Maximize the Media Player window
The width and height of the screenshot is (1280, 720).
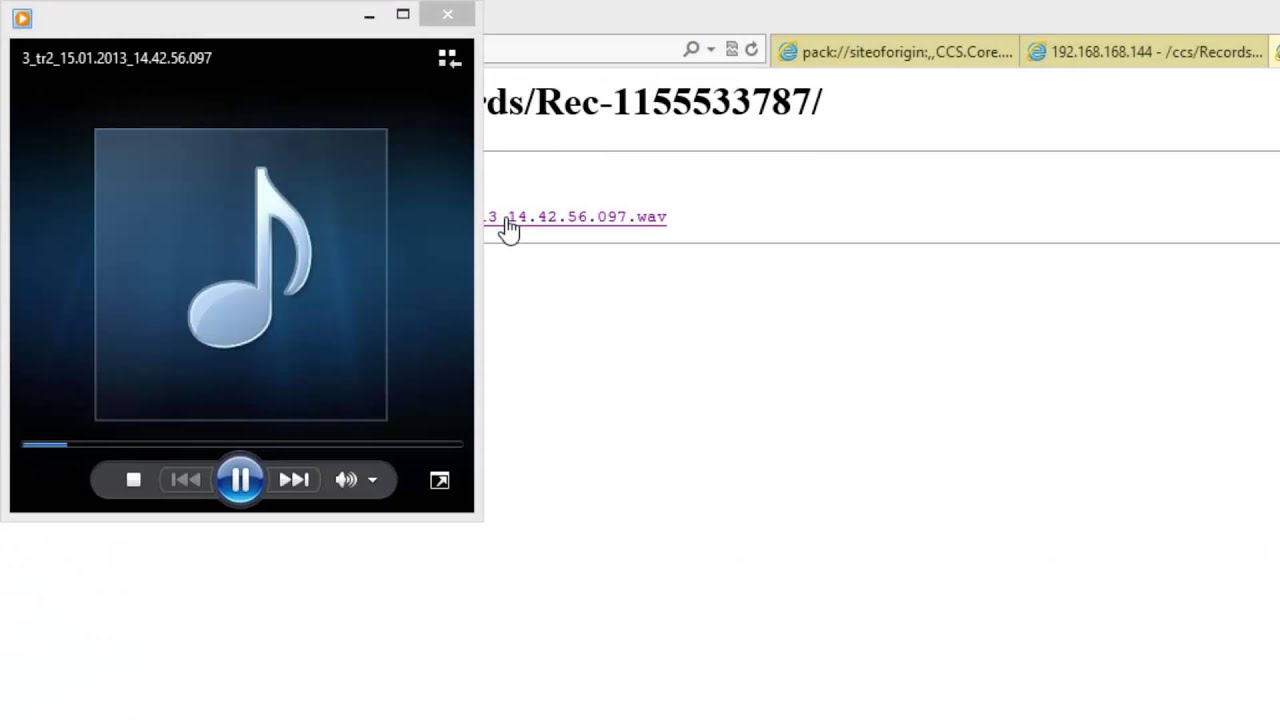click(x=403, y=15)
